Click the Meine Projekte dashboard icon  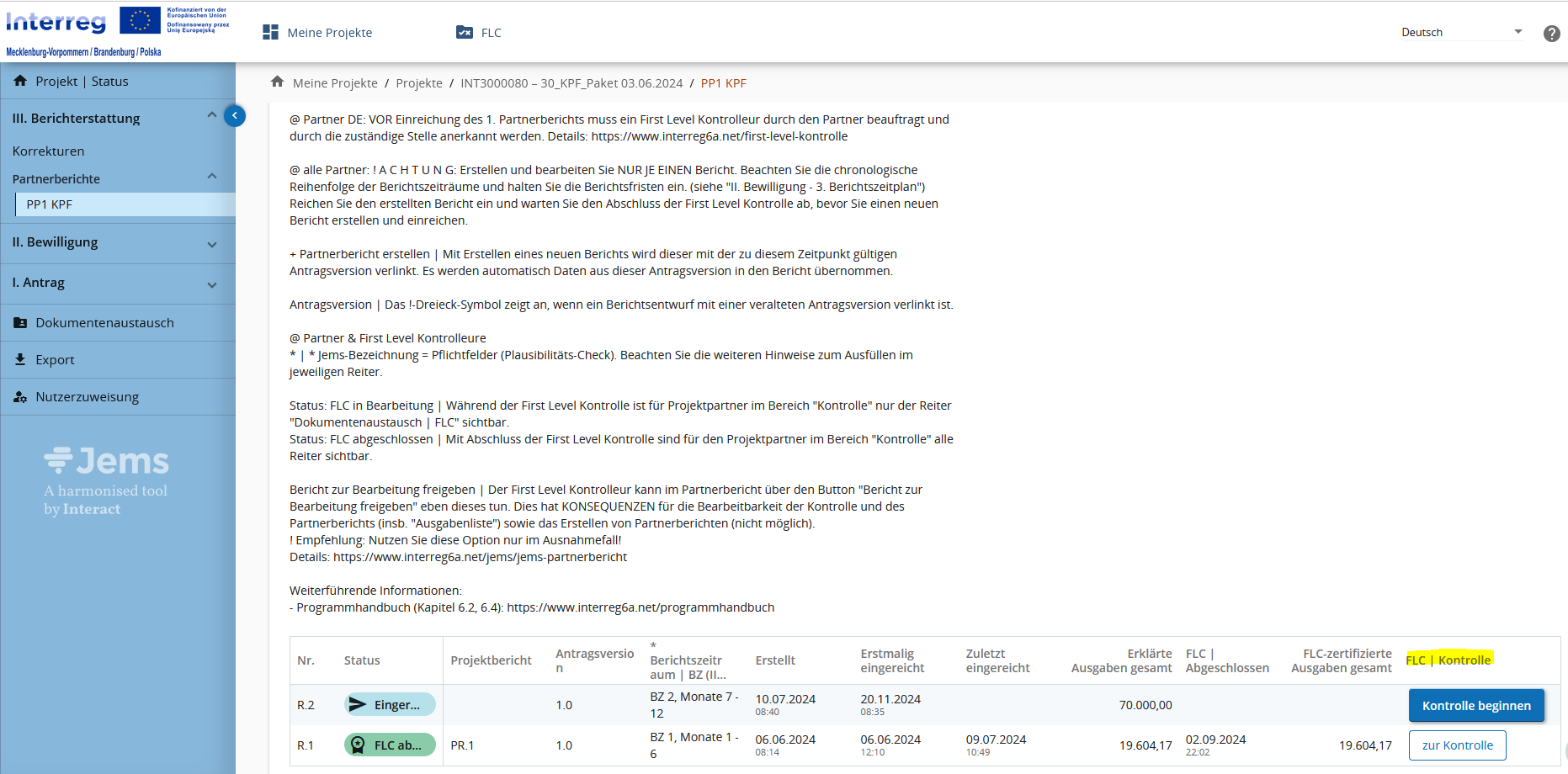(270, 33)
